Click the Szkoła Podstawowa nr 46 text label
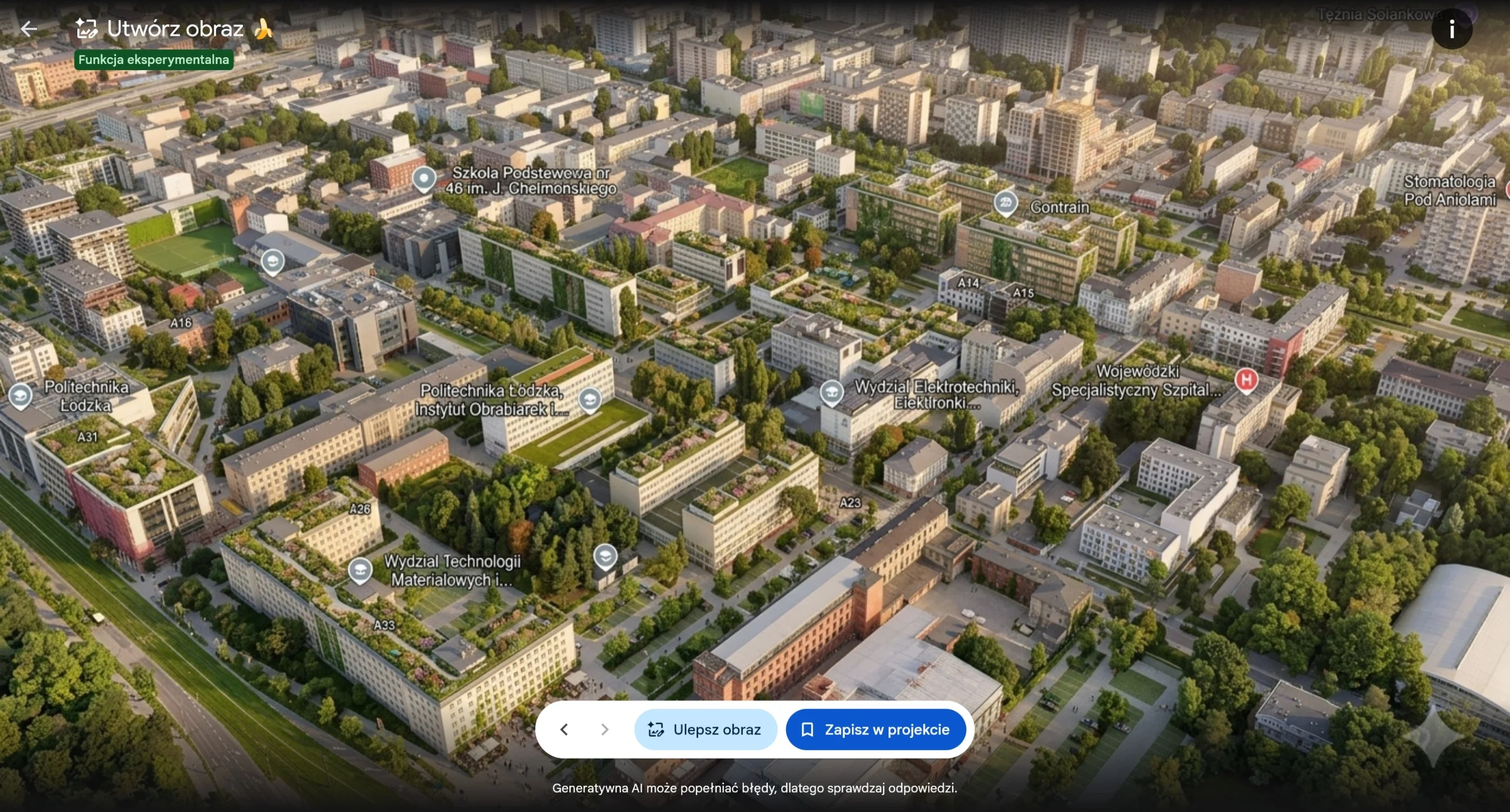 click(530, 181)
